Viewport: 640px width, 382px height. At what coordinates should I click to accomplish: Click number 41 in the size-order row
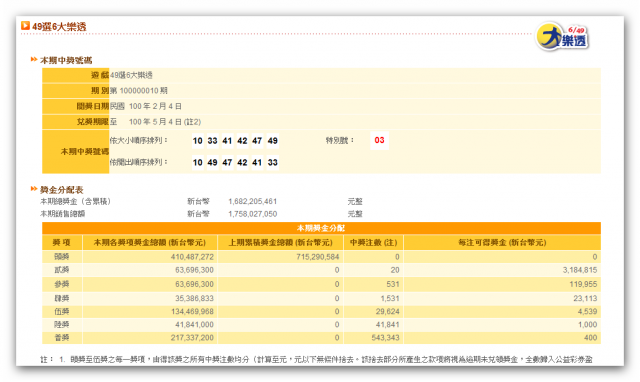coord(227,141)
